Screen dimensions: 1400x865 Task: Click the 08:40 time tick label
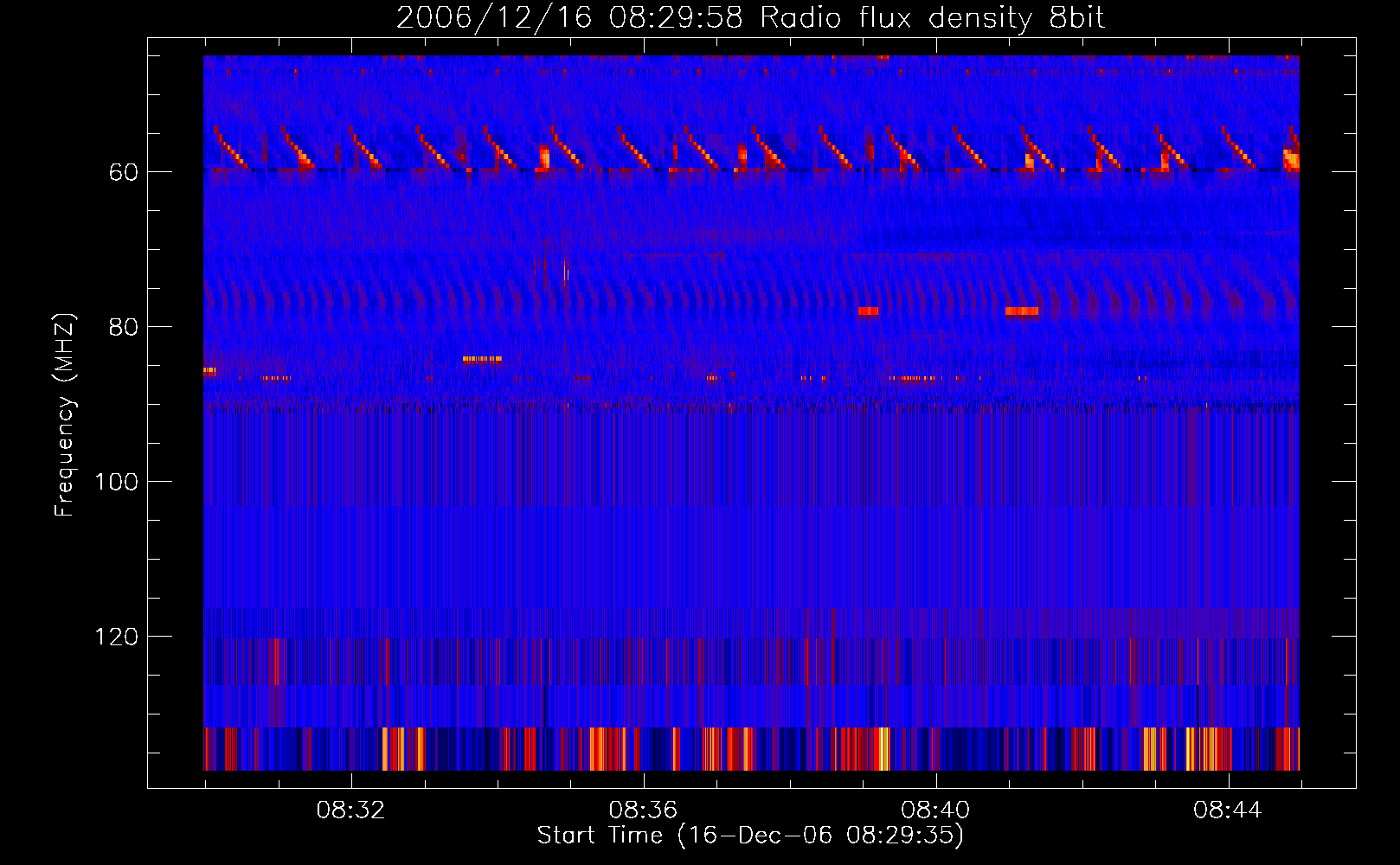click(935, 811)
